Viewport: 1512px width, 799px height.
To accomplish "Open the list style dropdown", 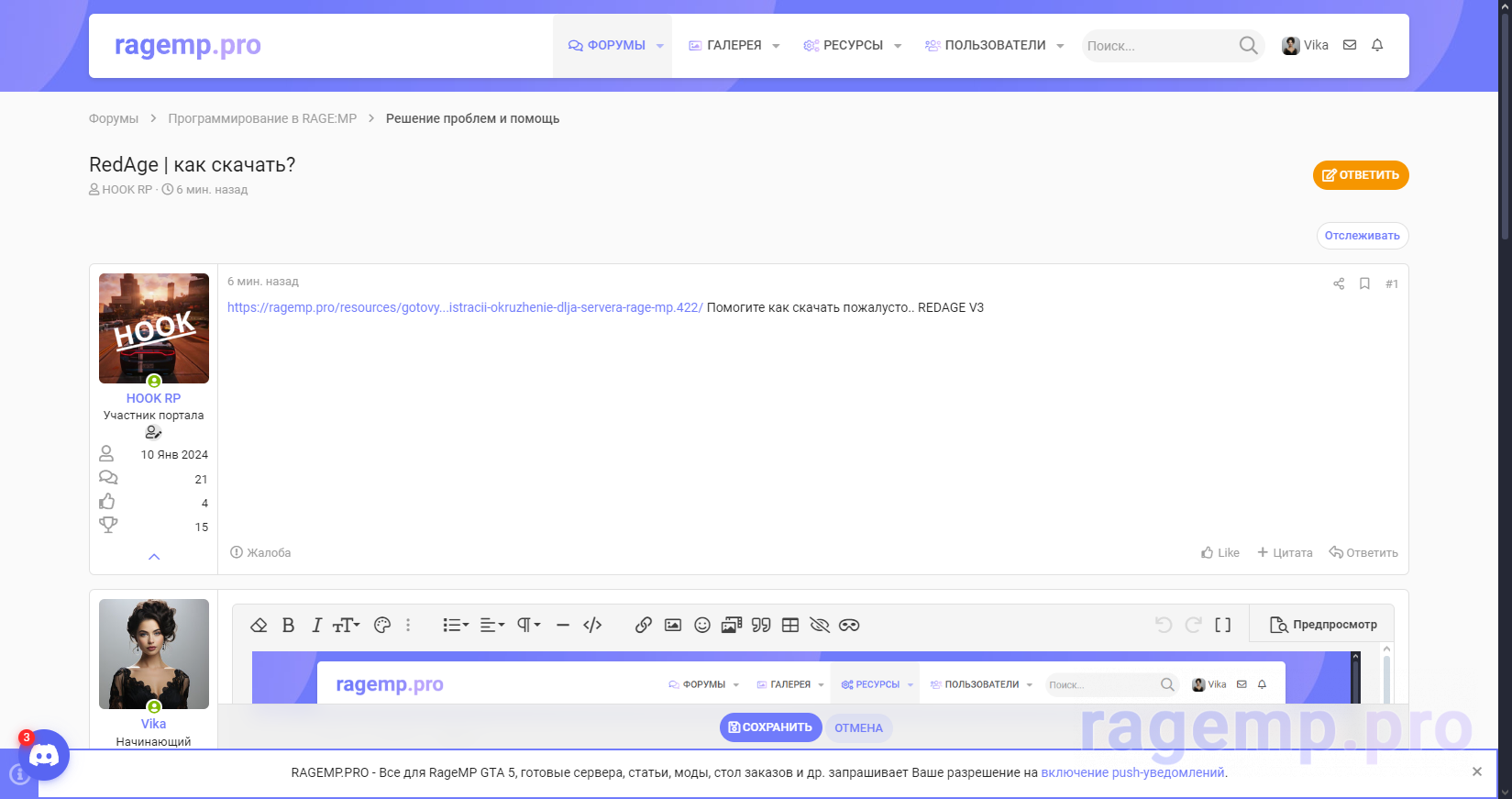I will click(456, 625).
